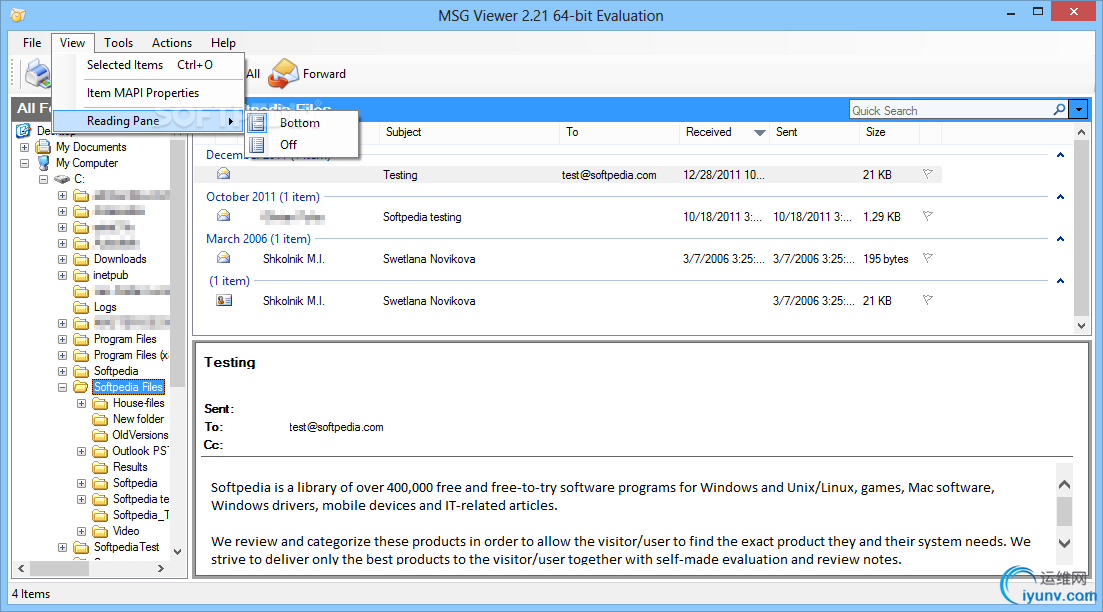This screenshot has width=1103, height=612.
Task: Sort by Subject column header
Action: (470, 132)
